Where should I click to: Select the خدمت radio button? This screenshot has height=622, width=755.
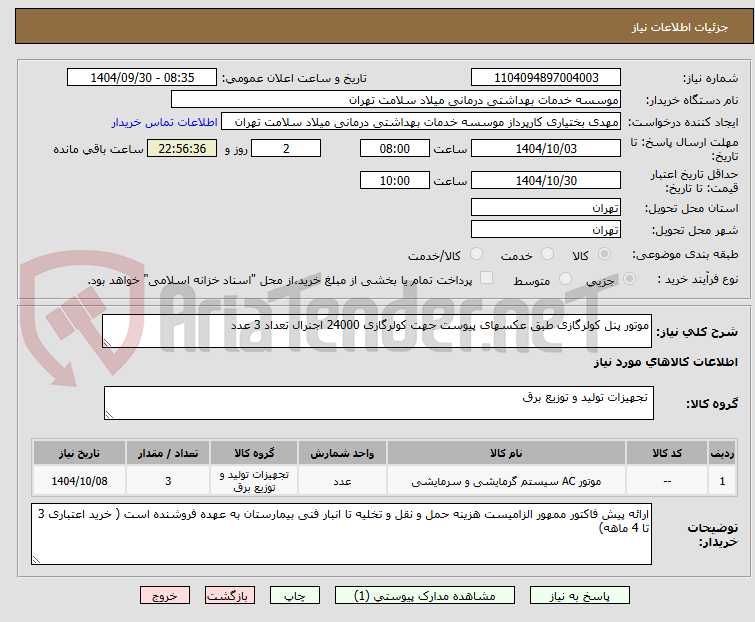(x=547, y=254)
